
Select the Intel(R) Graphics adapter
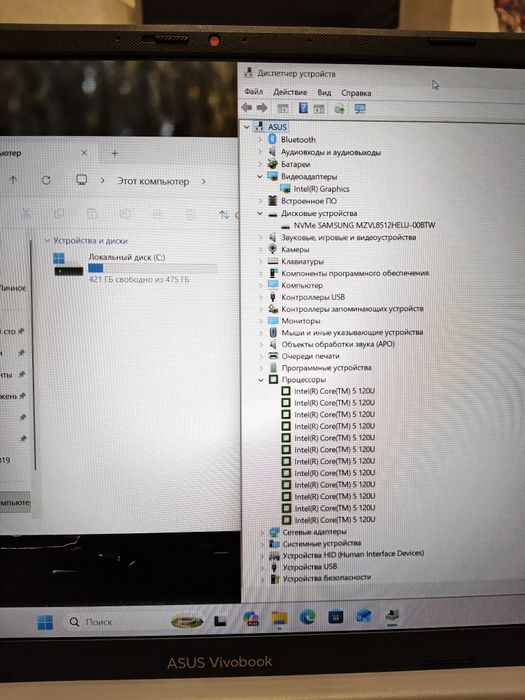tap(321, 189)
